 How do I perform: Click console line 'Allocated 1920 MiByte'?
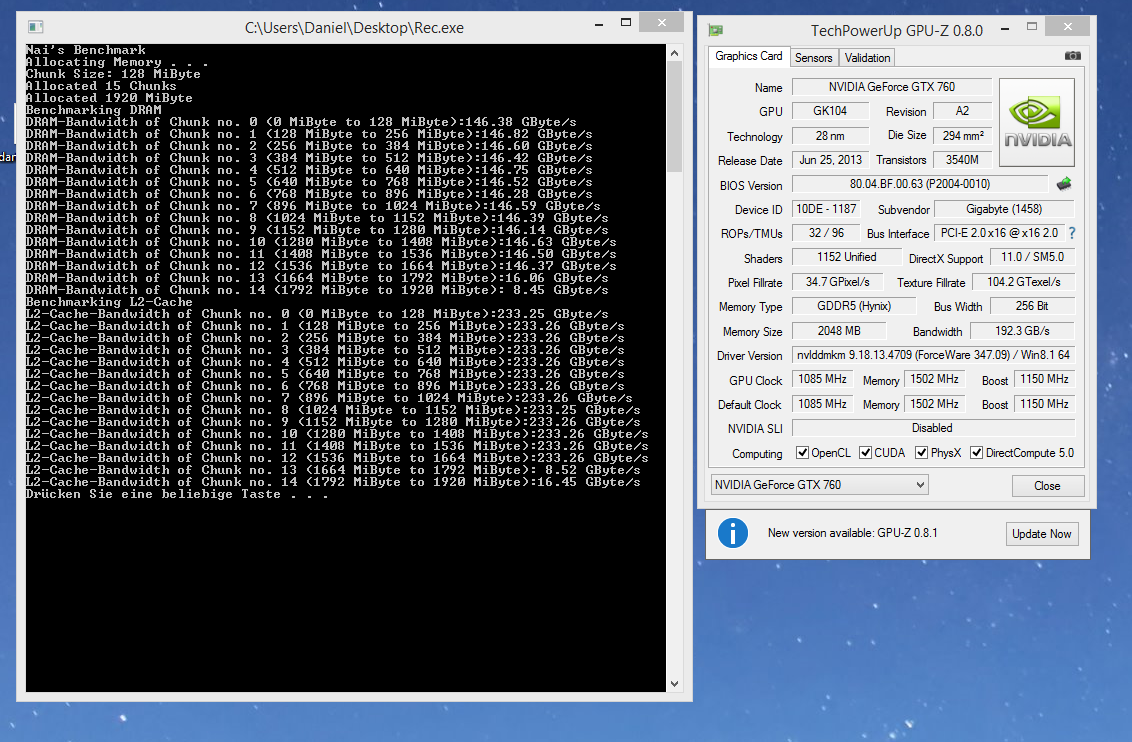click(x=109, y=98)
